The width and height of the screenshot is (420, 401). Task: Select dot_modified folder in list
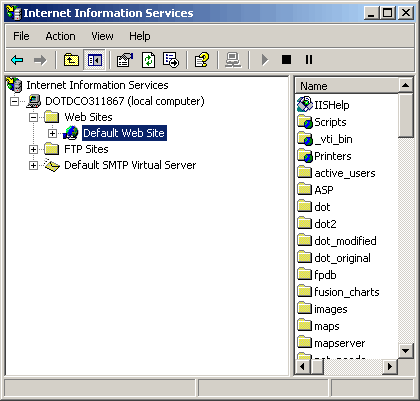(x=345, y=241)
